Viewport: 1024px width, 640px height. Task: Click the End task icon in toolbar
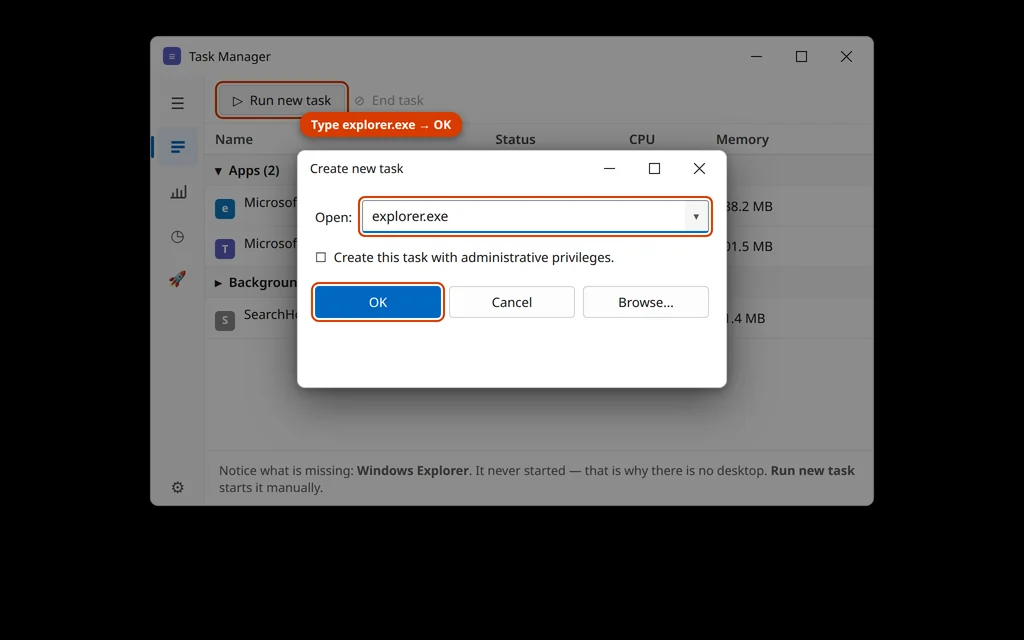[x=359, y=101]
